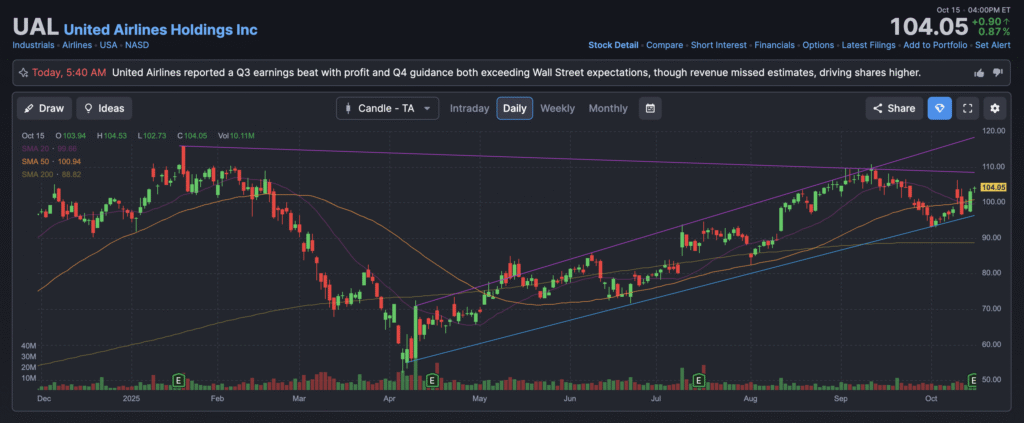This screenshot has width=1024, height=423.
Task: Go to the Financials page
Action: [774, 45]
